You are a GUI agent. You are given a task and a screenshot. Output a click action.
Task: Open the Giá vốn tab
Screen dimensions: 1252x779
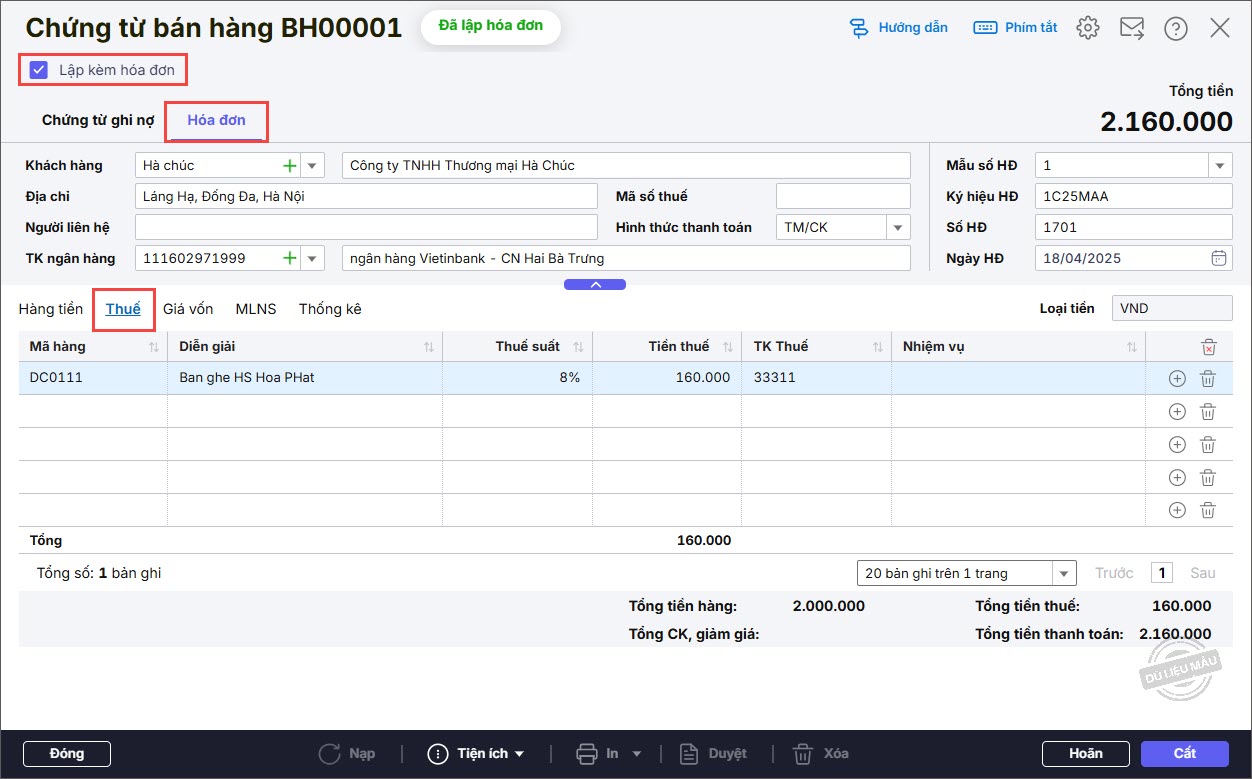(x=188, y=309)
